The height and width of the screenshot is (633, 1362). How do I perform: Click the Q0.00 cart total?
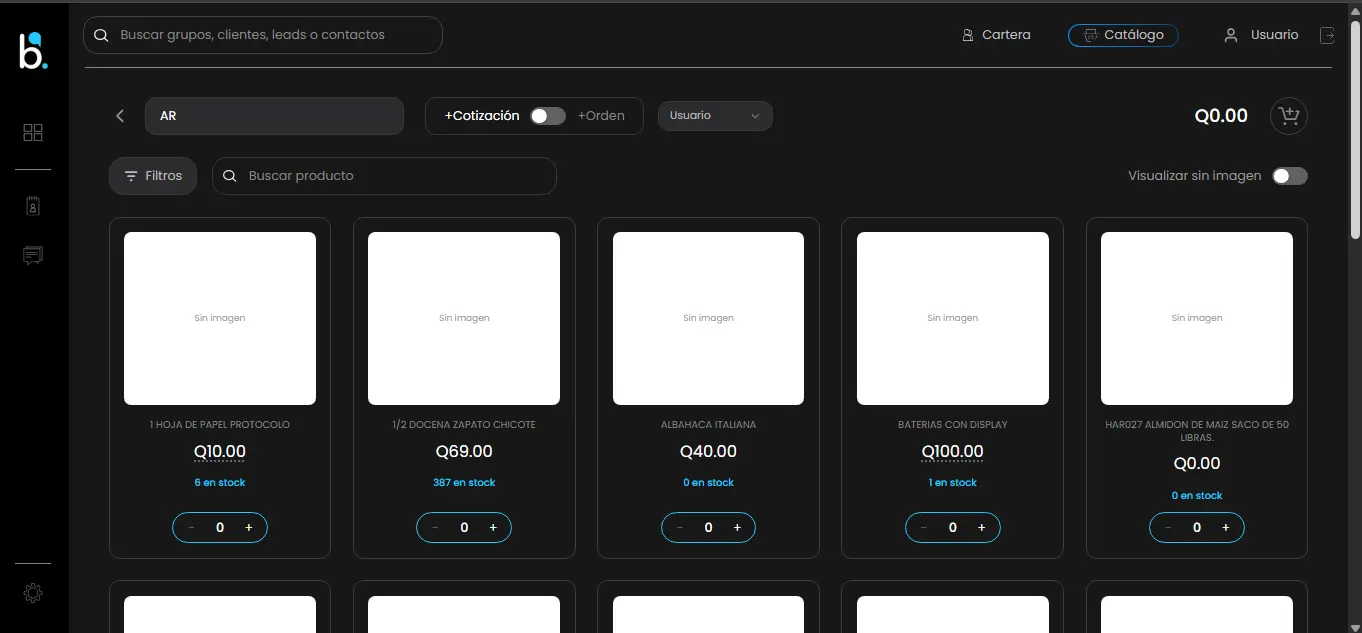point(1221,116)
